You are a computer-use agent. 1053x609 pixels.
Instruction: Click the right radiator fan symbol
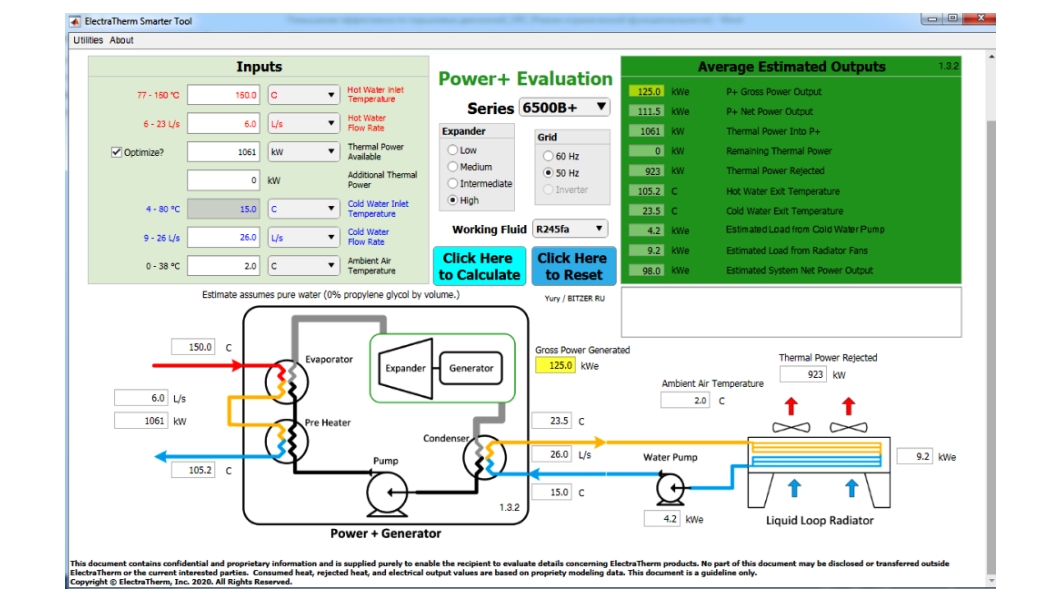coord(849,428)
